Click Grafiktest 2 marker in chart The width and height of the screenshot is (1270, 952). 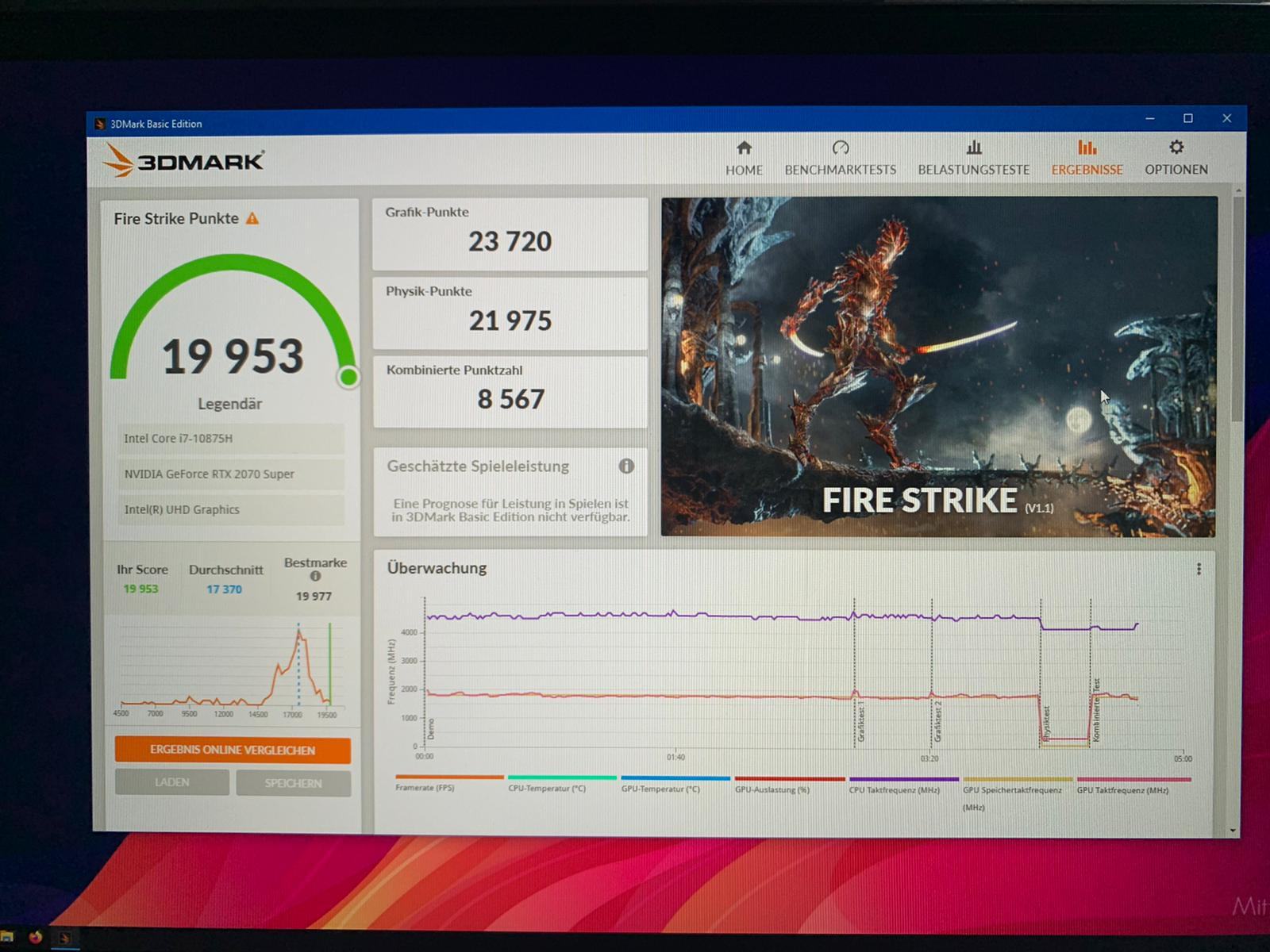click(937, 721)
